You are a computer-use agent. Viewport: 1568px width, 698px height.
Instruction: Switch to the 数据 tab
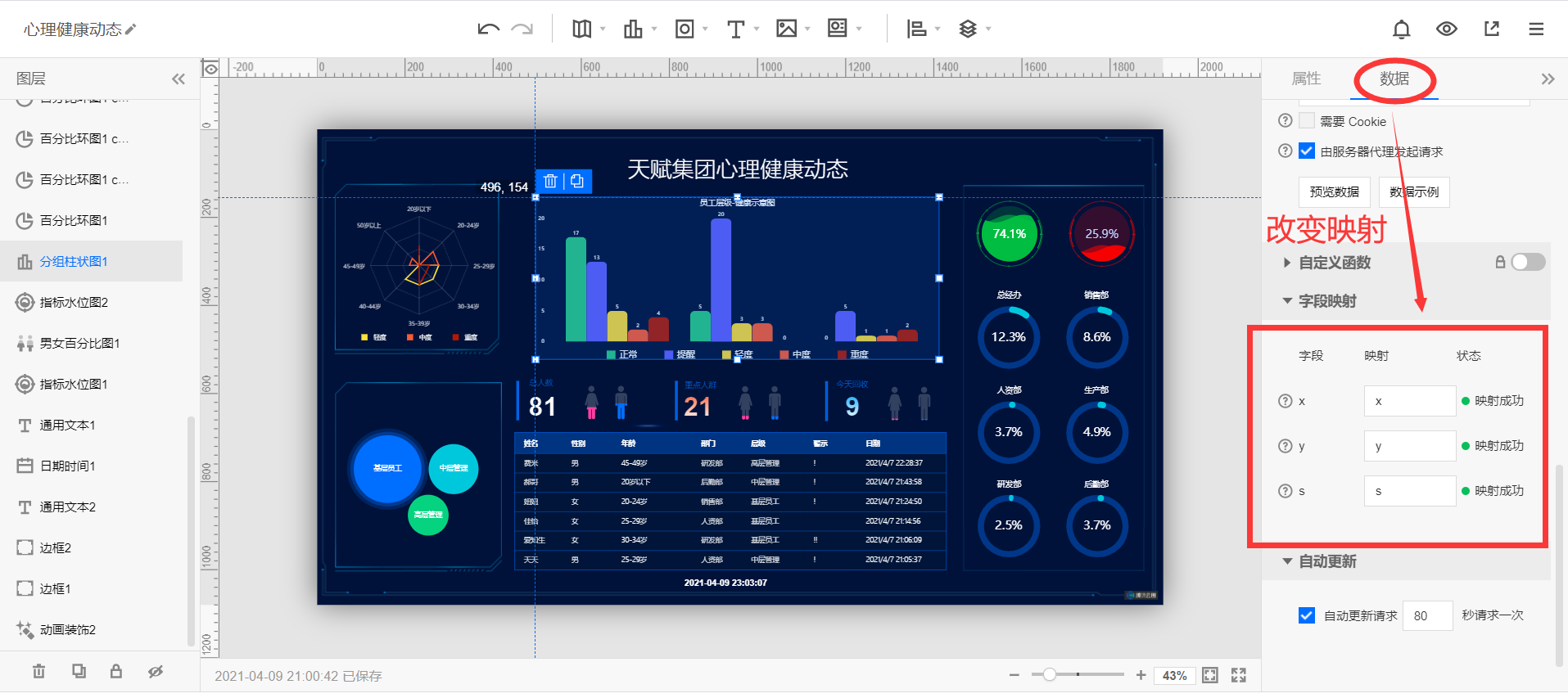(1394, 79)
